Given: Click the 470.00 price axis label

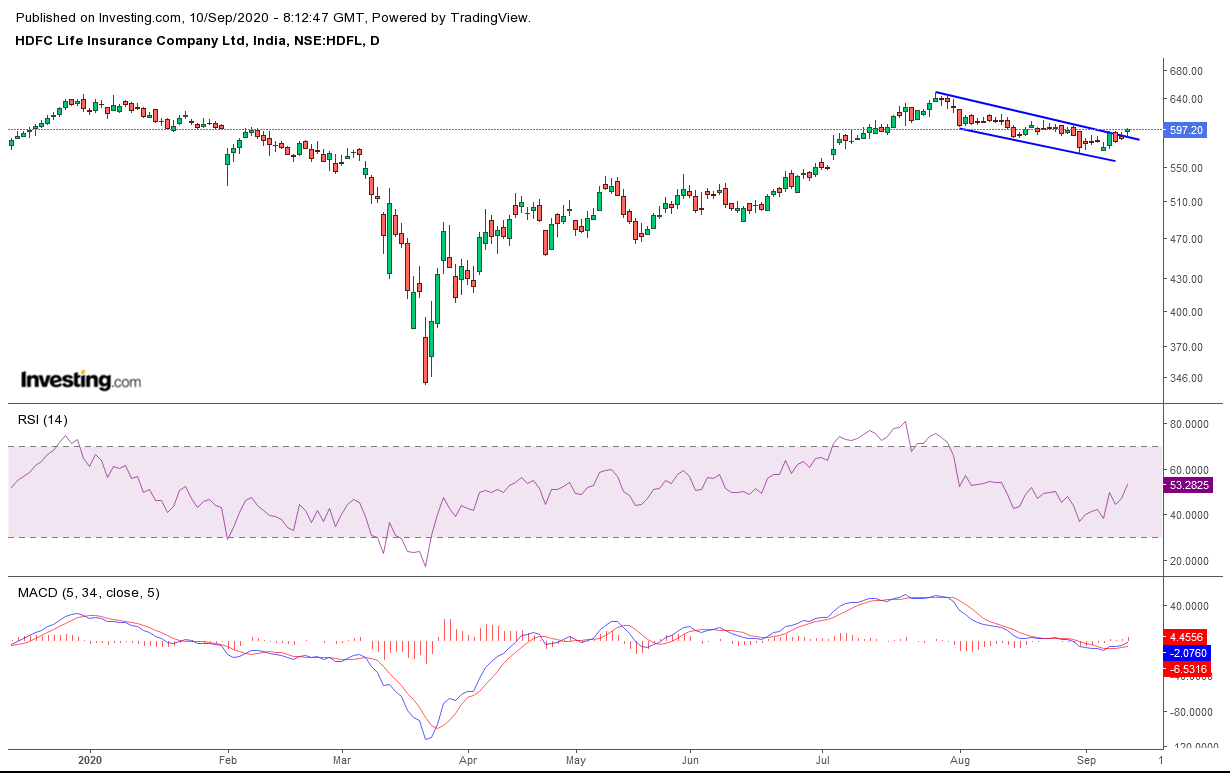Looking at the screenshot, I should 1185,239.
